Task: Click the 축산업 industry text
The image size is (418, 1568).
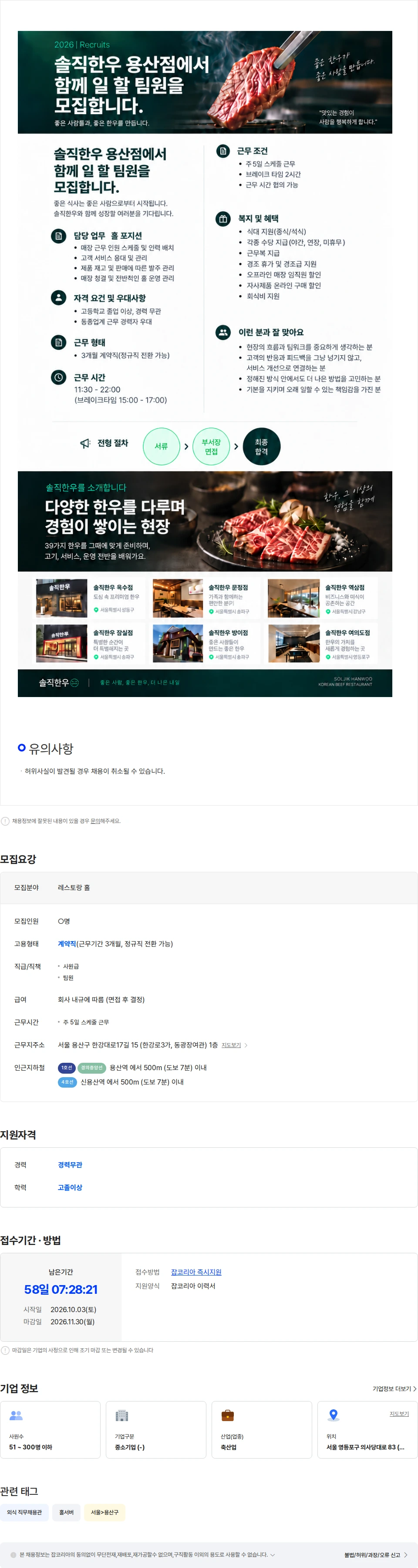Action: coord(229,1447)
